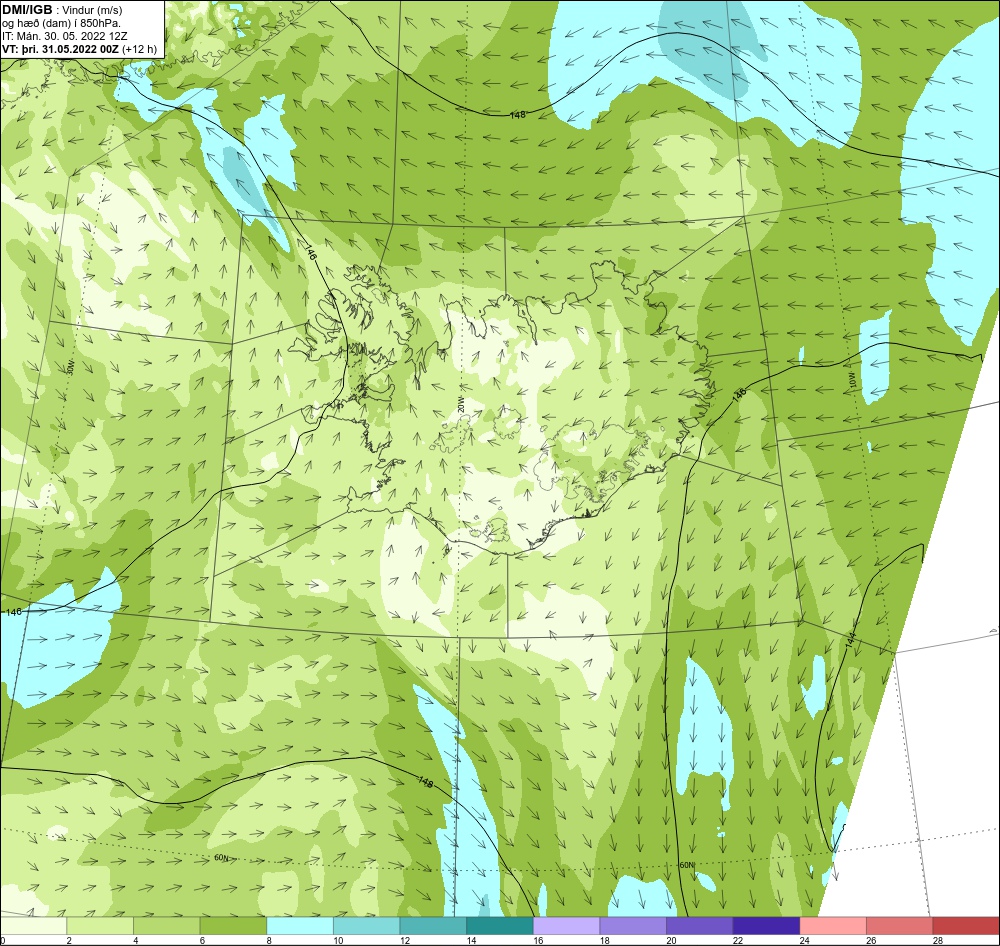Click the '146' contour label east of Iceland

point(739,394)
